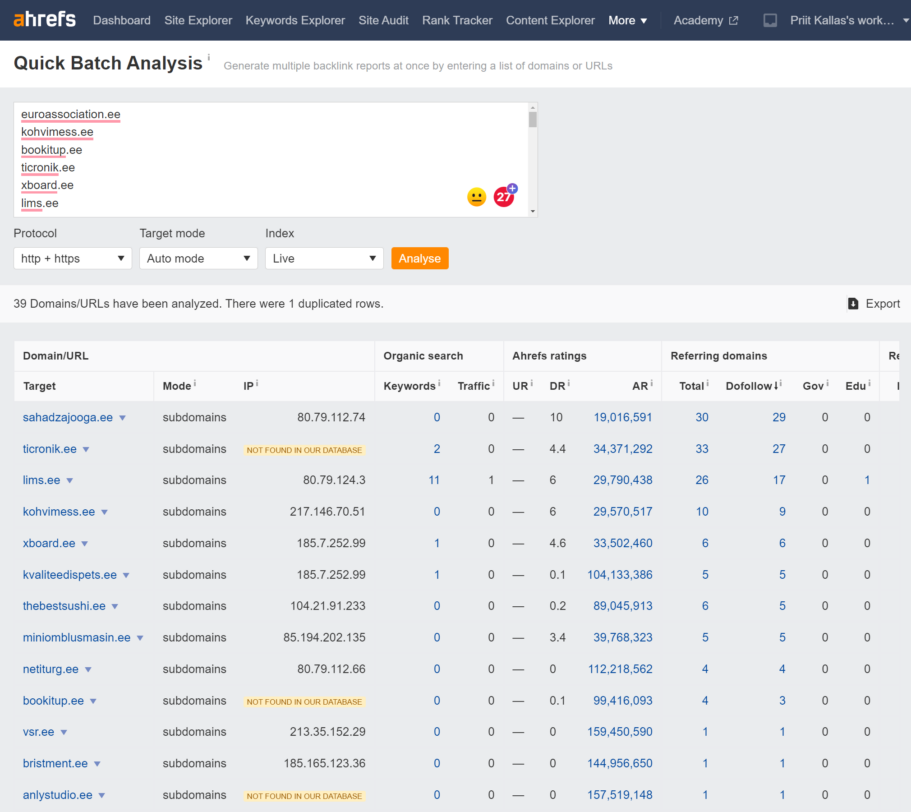Open the Index dropdown showing Live

[x=324, y=258]
